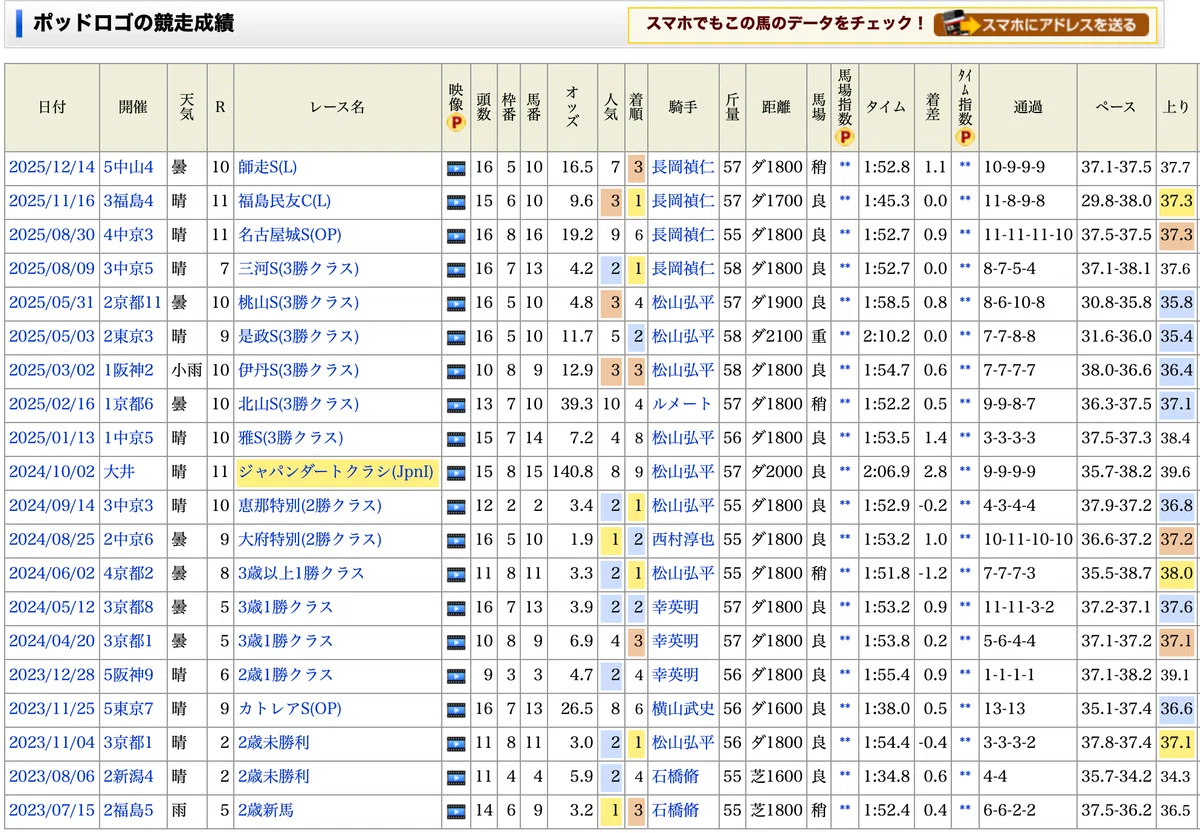Click passing cell 11-11-11-10

[x=1028, y=236]
